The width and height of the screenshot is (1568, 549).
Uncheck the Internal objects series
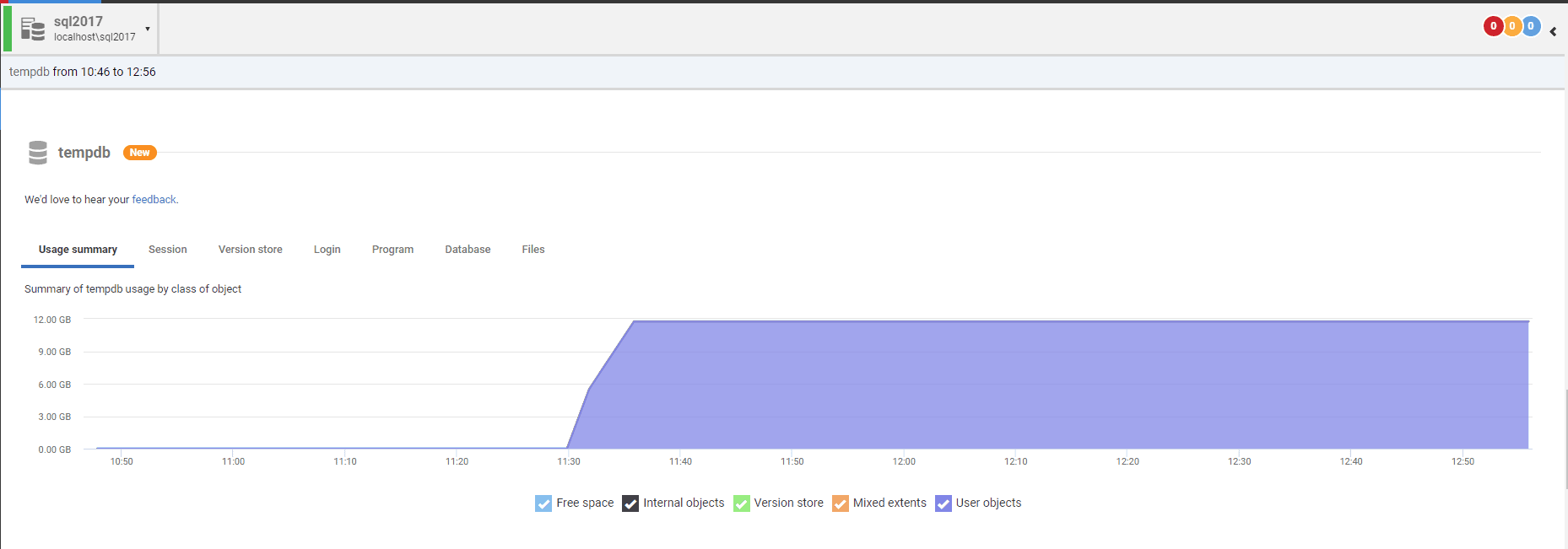click(630, 503)
